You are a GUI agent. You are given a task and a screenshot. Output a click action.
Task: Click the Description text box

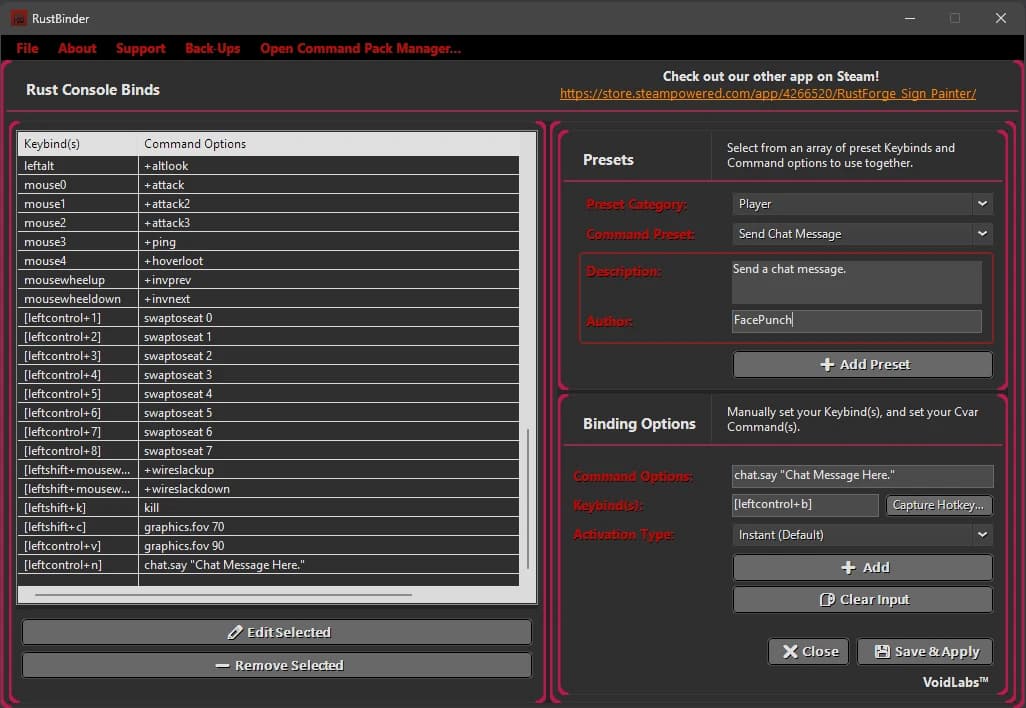click(857, 282)
